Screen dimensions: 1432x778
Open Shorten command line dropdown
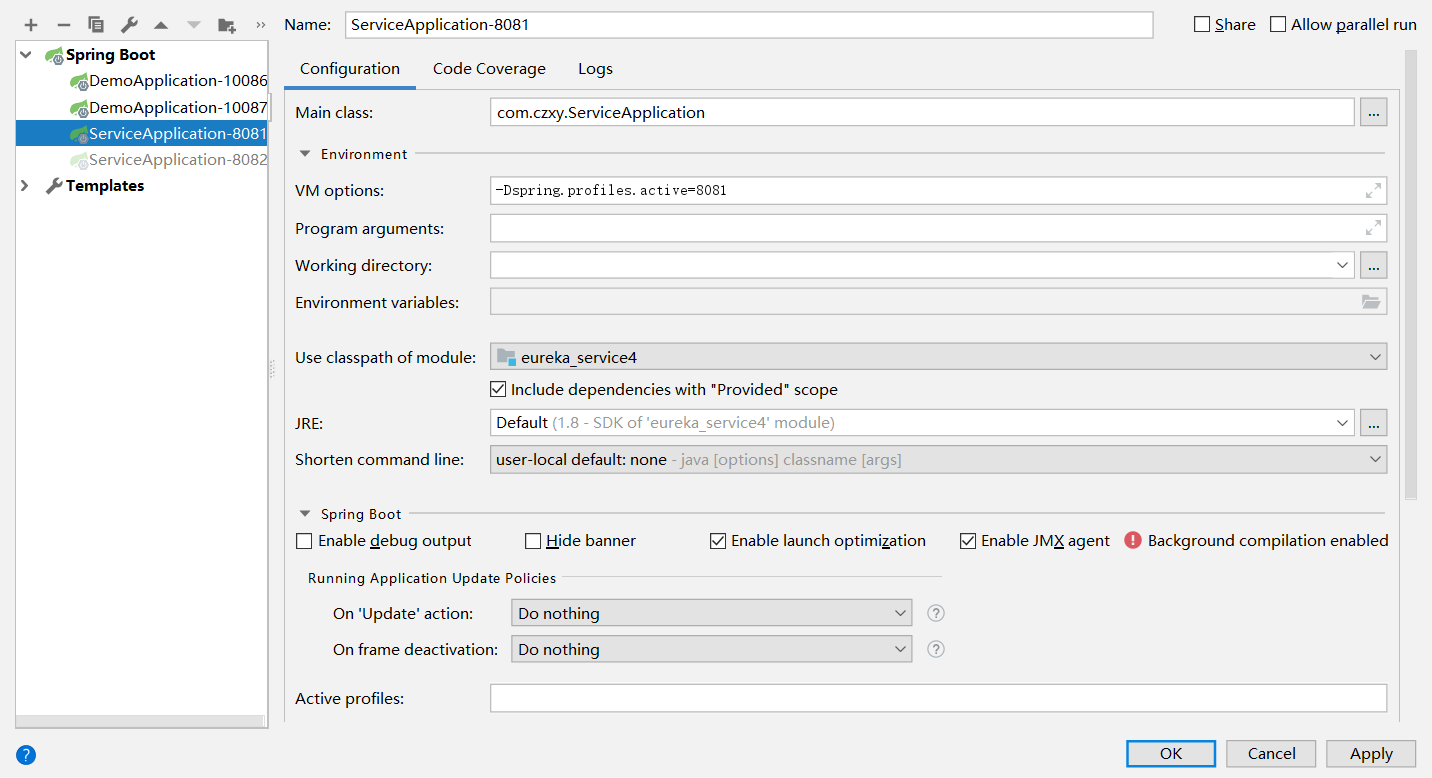938,459
